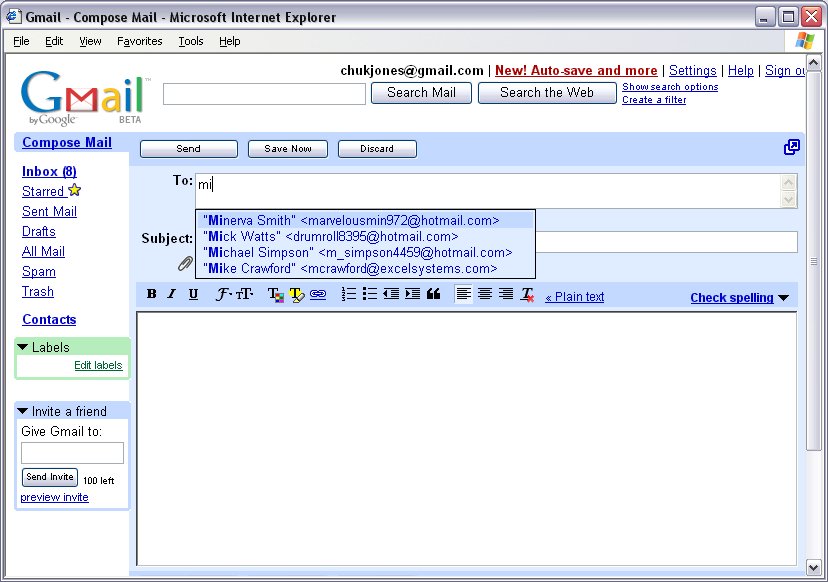
Task: Pop out compose into a new window
Action: pos(792,147)
